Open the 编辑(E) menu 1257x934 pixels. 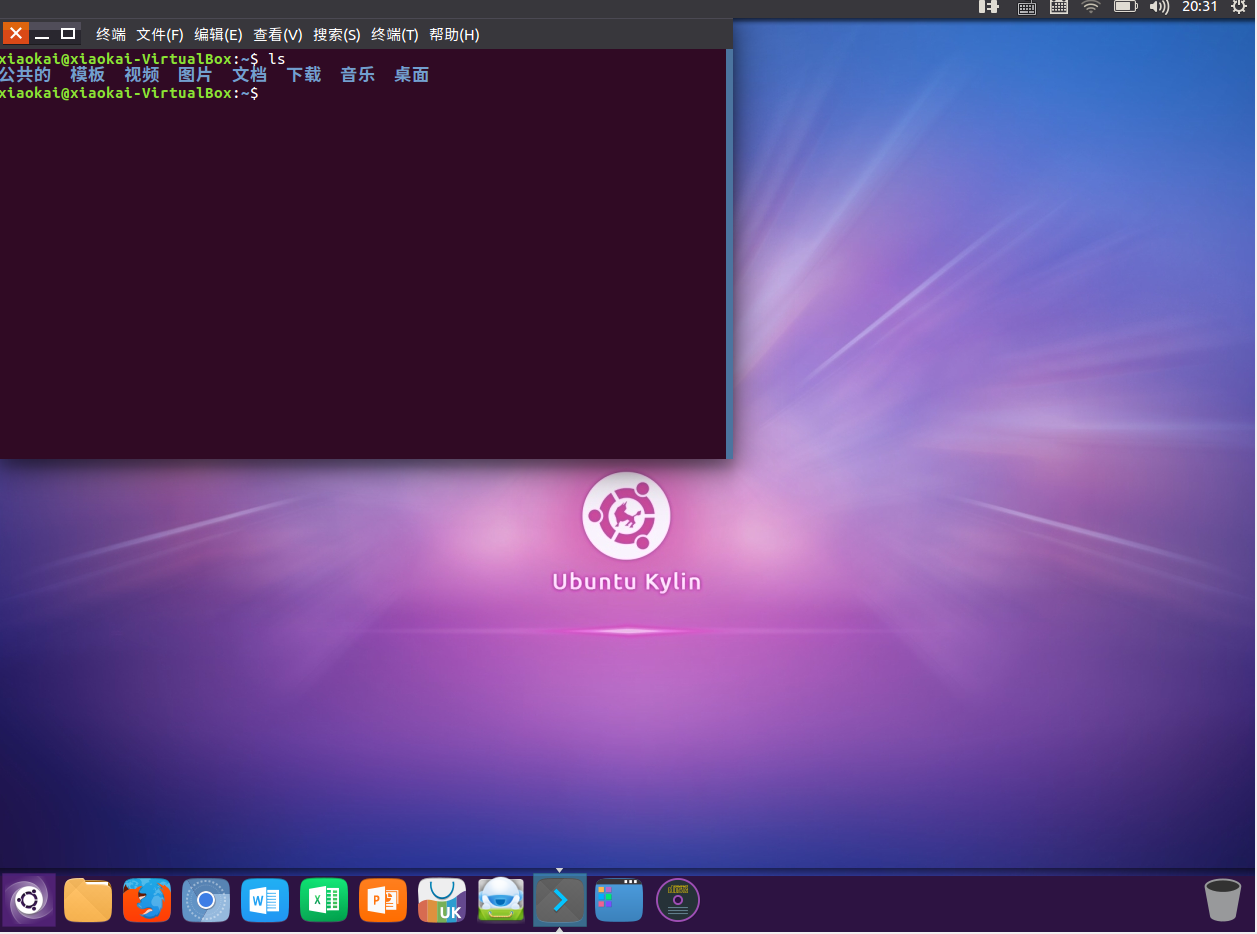pos(218,34)
